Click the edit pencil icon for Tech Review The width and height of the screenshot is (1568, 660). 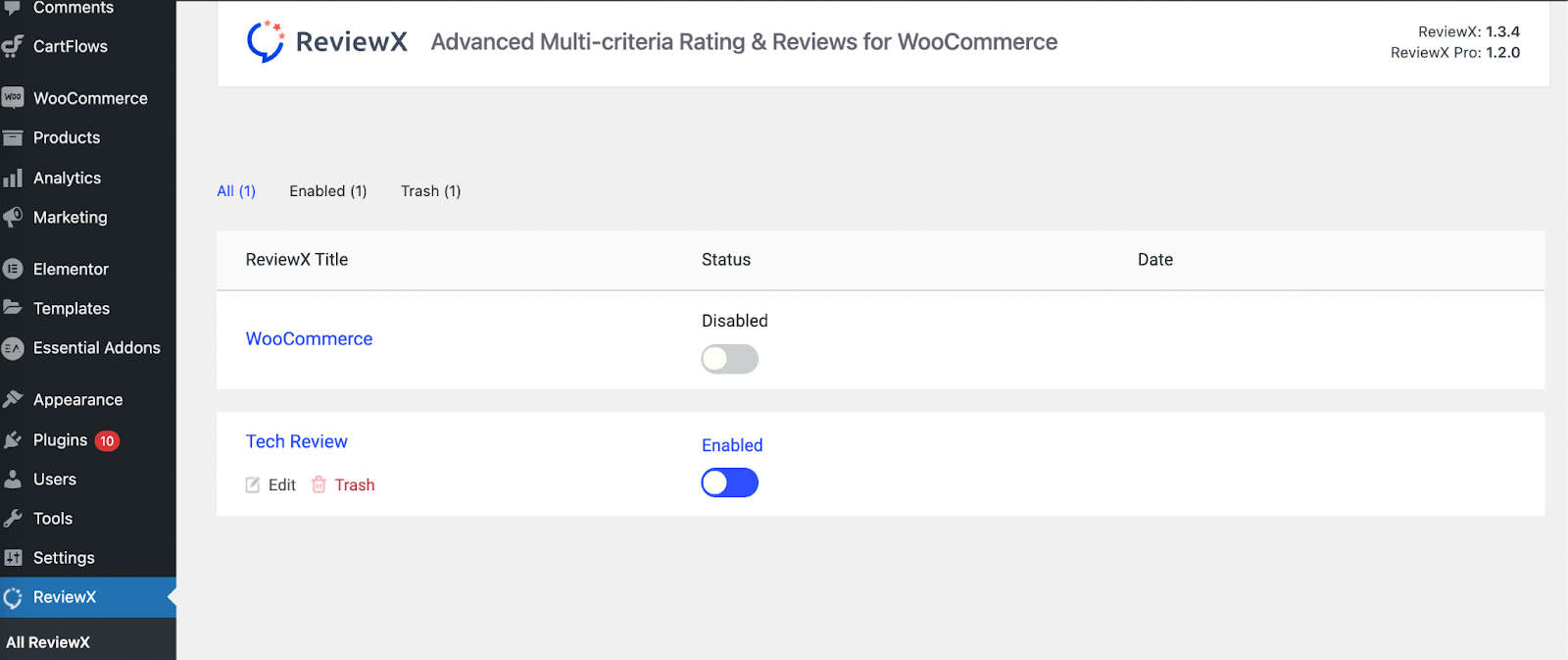click(253, 484)
